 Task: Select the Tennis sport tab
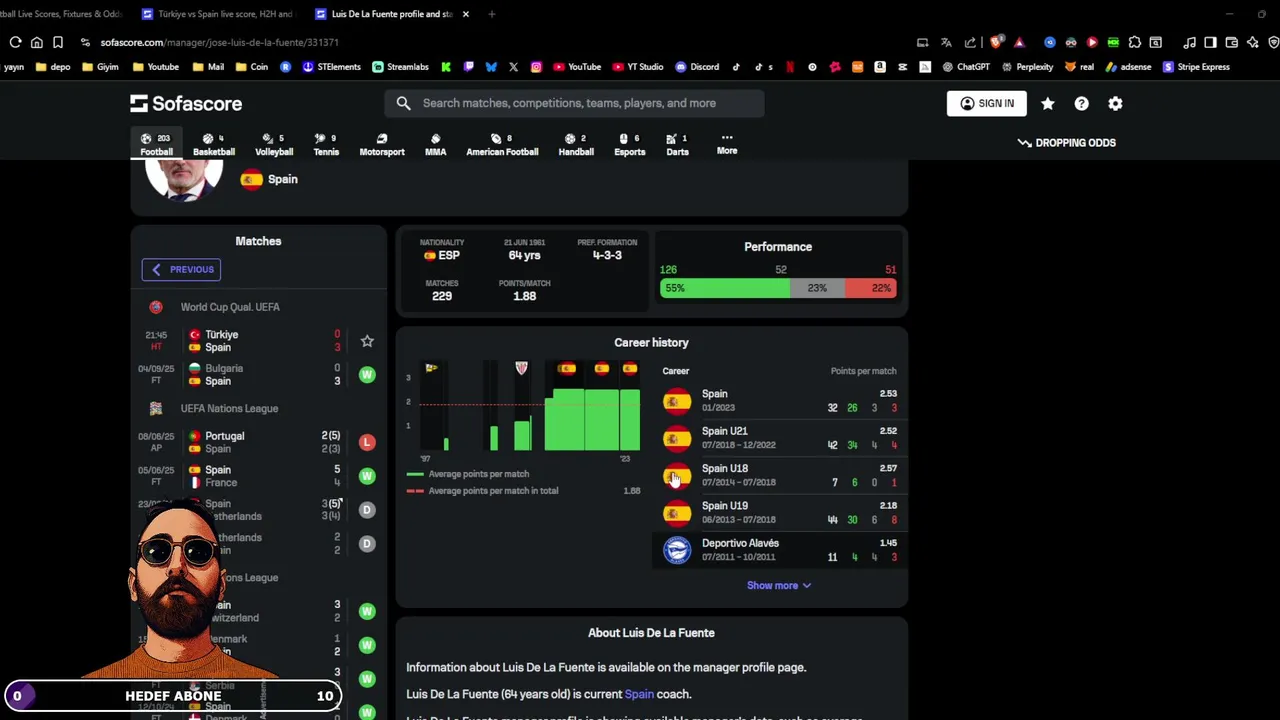tap(326, 145)
